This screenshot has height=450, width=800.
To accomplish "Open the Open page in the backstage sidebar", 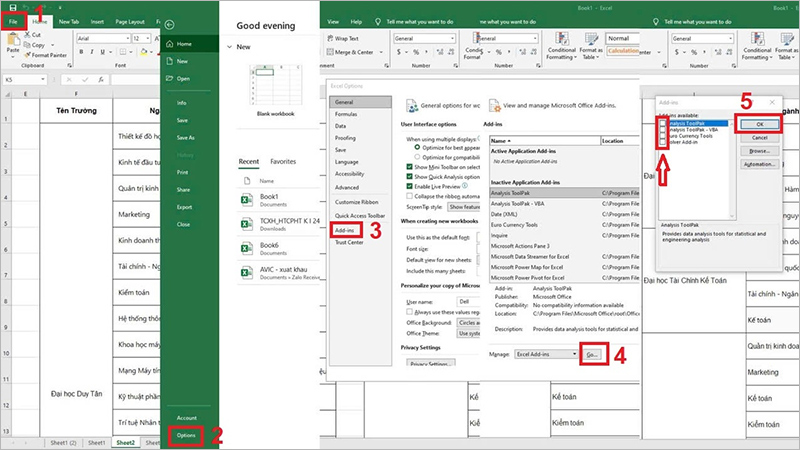I will pyautogui.click(x=189, y=79).
